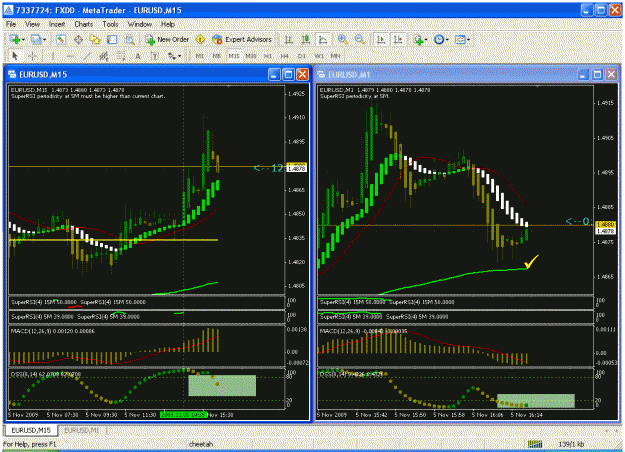
Task: Click the connection status bars icon
Action: (x=535, y=444)
